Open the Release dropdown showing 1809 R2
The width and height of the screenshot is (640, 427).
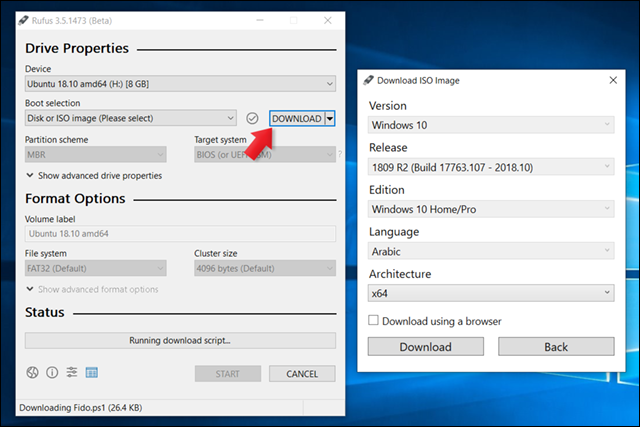491,167
